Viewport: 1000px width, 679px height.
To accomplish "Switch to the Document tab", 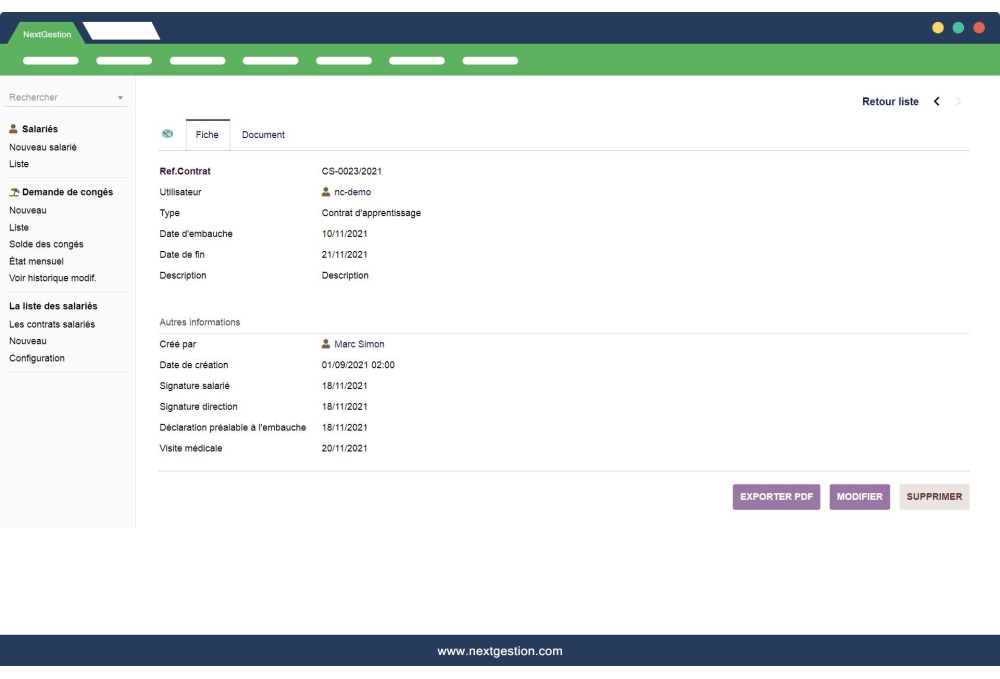I will 263,135.
